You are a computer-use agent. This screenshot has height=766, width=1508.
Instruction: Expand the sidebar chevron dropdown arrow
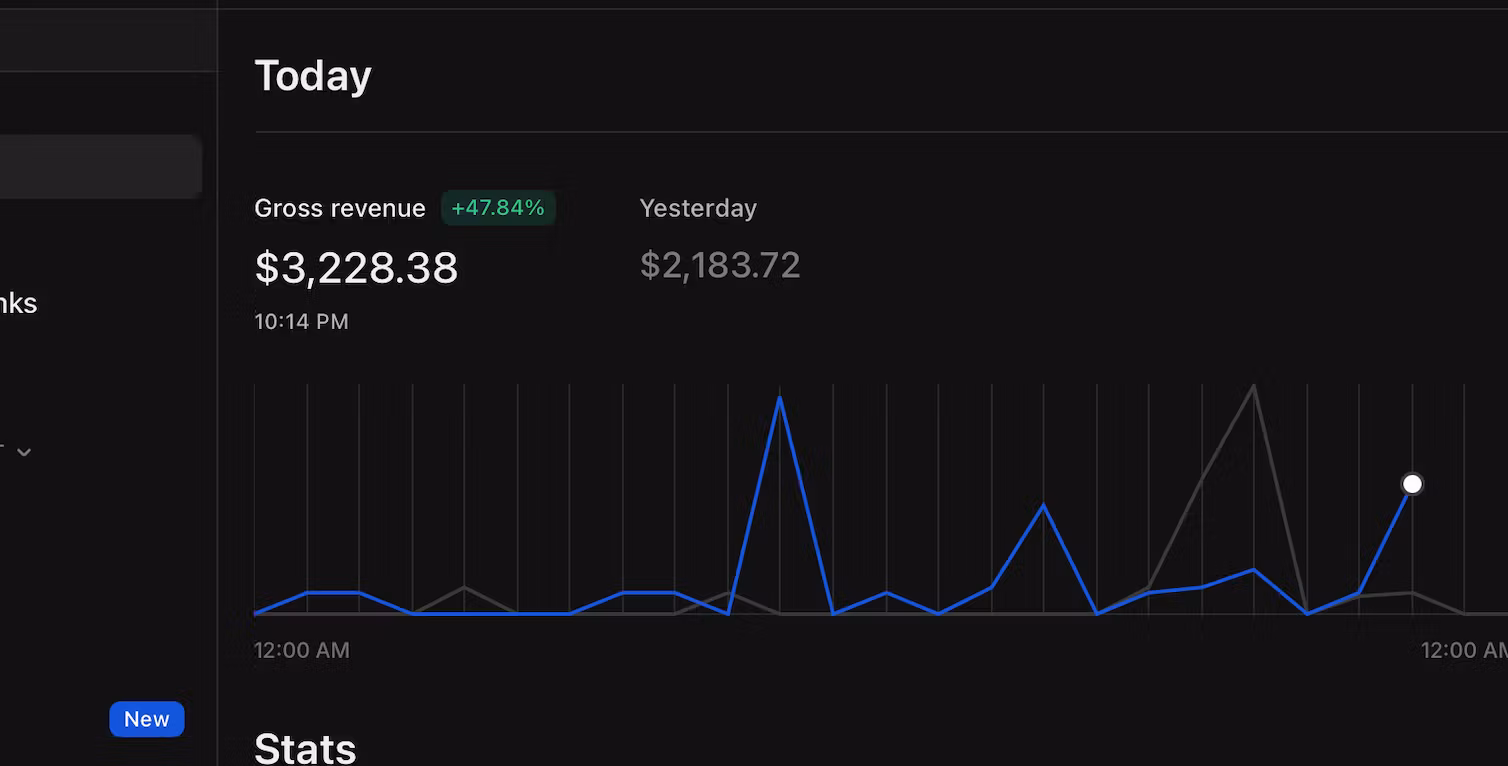(24, 452)
